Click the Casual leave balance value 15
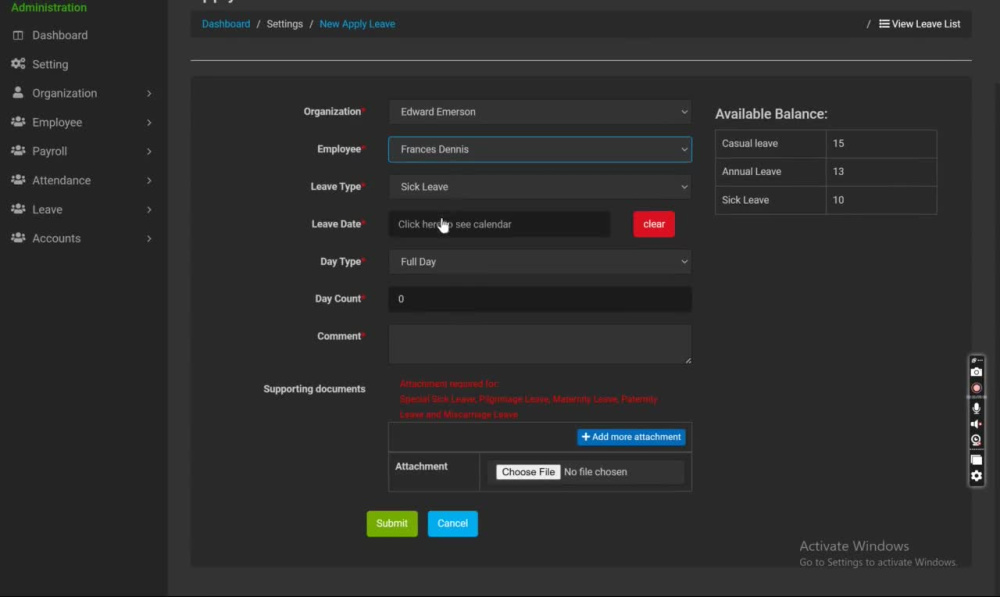The height and width of the screenshot is (597, 1000). pyautogui.click(x=838, y=144)
